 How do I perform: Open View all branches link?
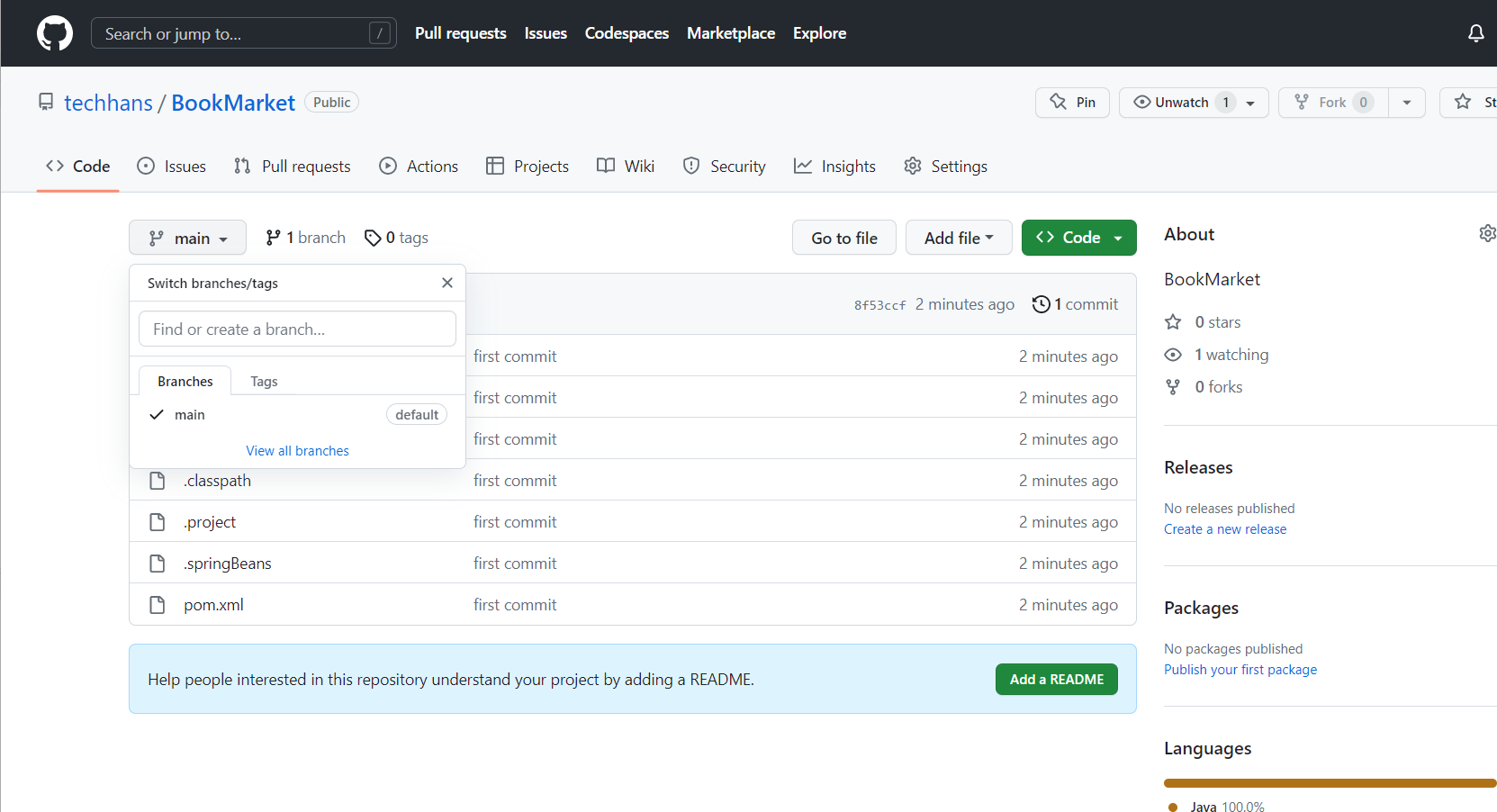[x=297, y=451]
